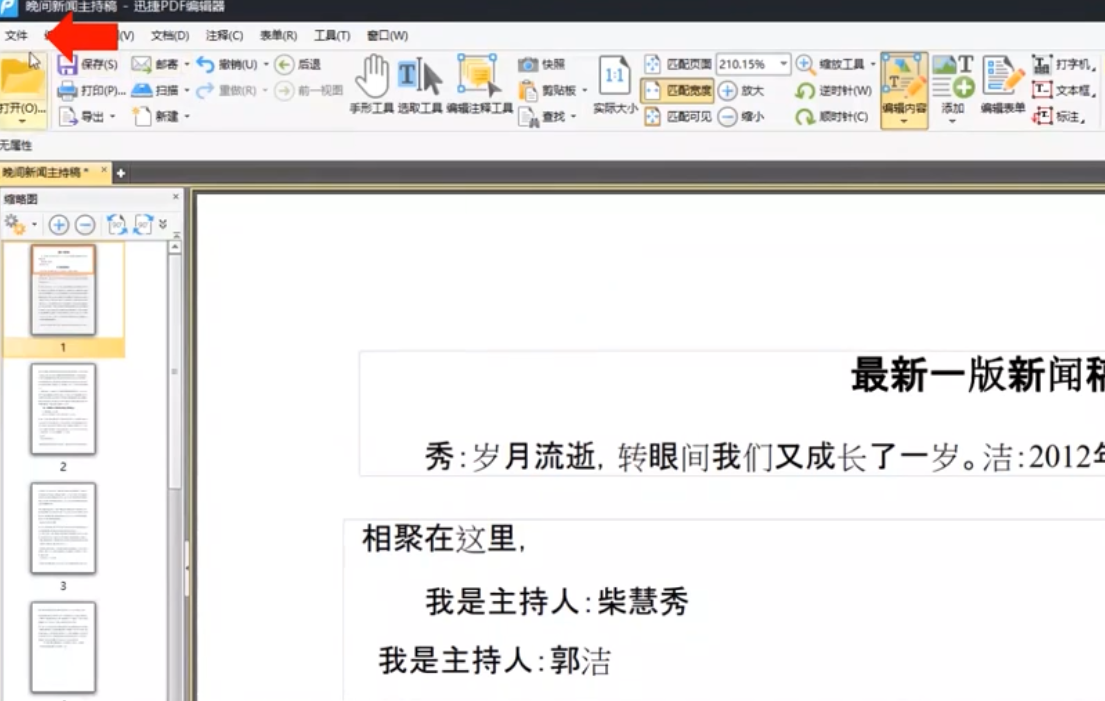This screenshot has height=701, width=1105.
Task: Open the 新建 new document dropdown
Action: coord(185,116)
